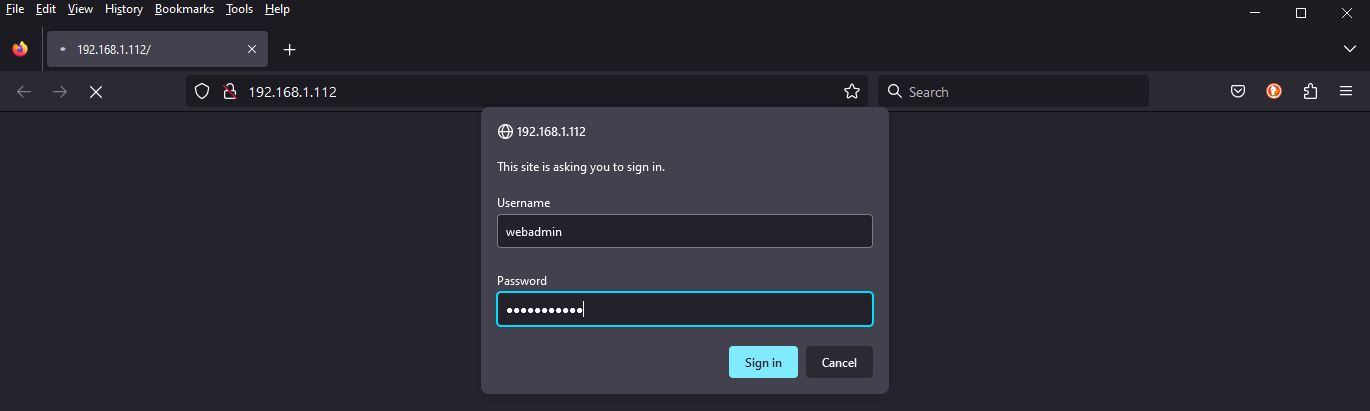Stop loading the page
Image resolution: width=1370 pixels, height=411 pixels.
[95, 92]
